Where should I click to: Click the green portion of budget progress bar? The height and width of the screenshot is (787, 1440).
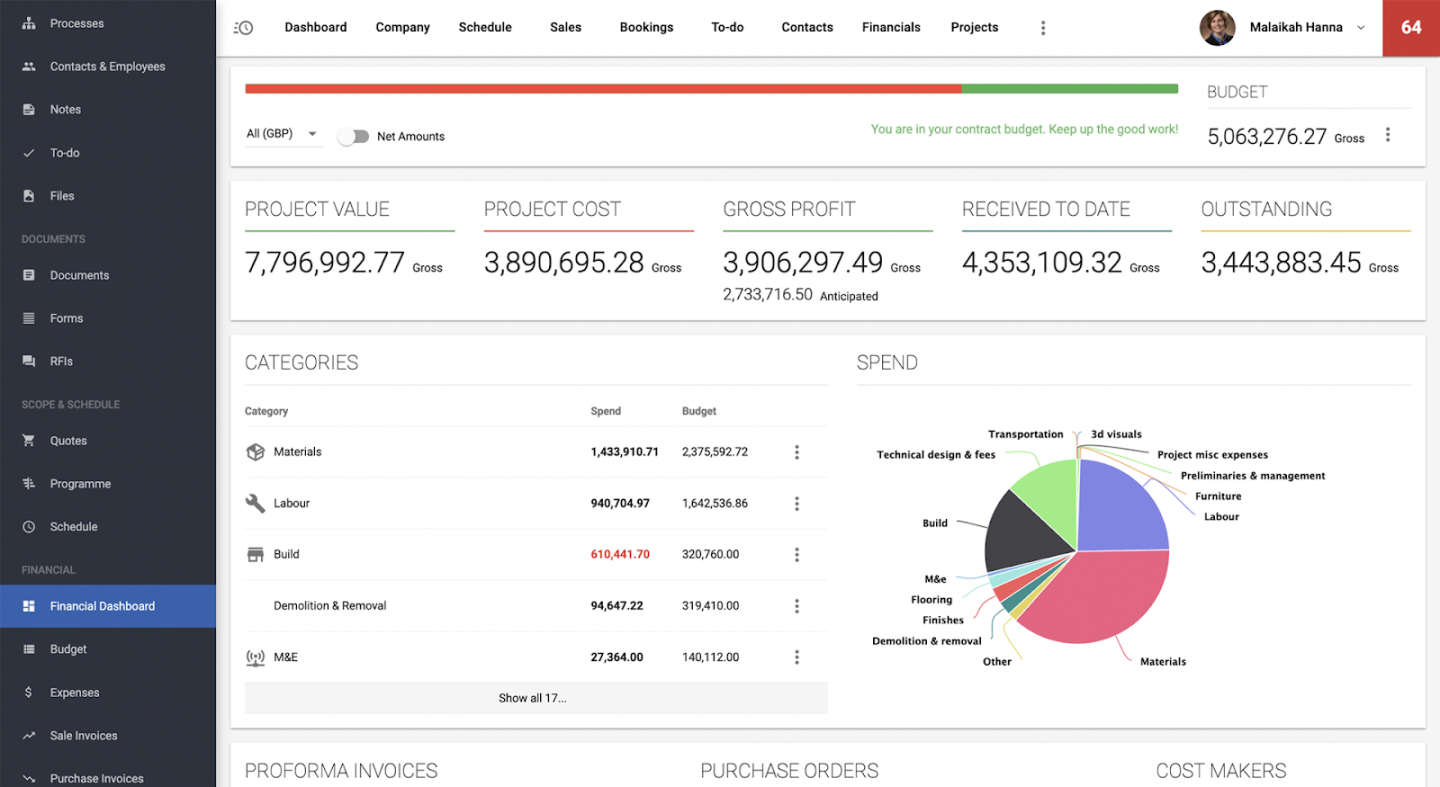tap(1070, 89)
